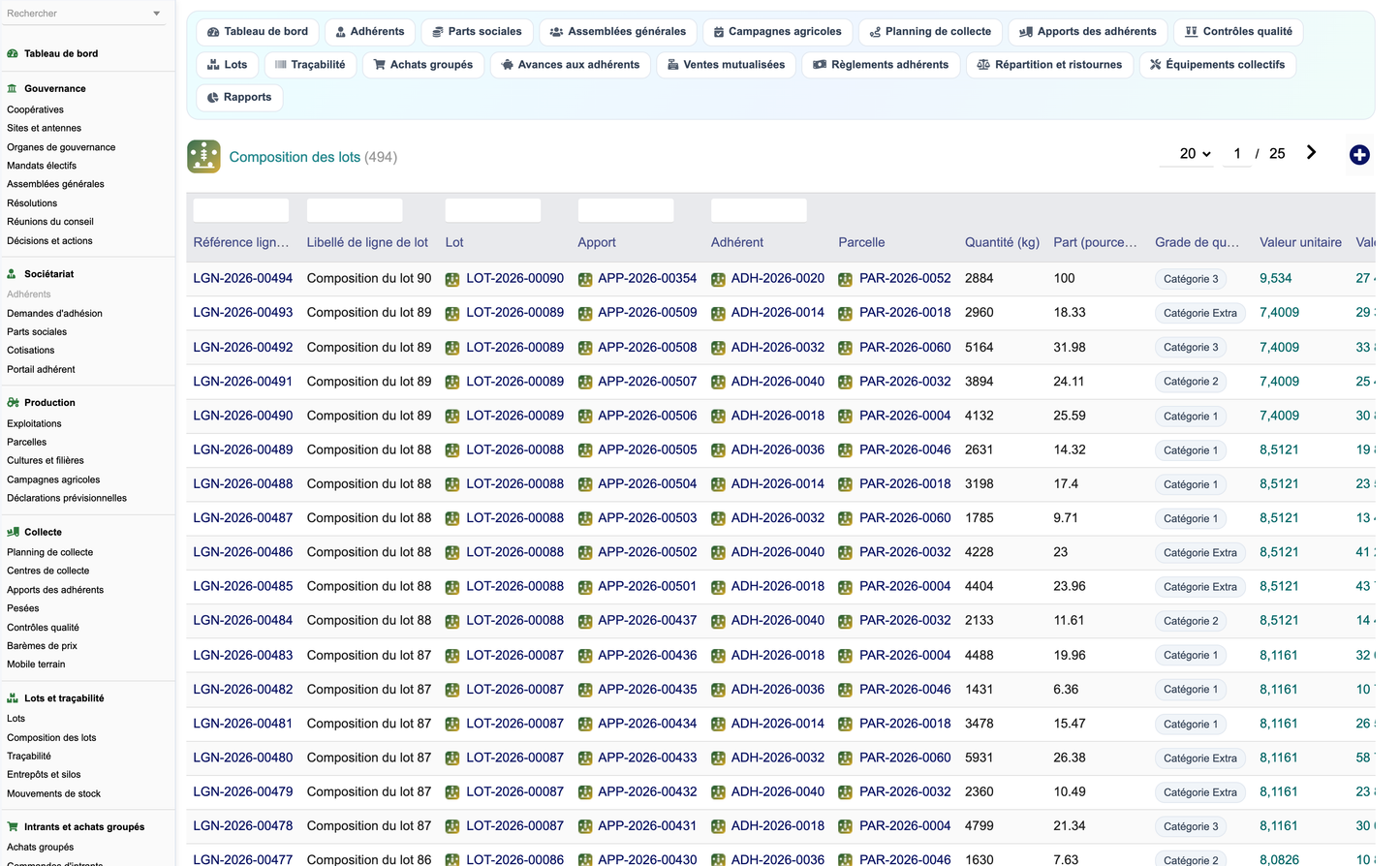Sort by Quantité (kg) column header
1400x866 pixels.
point(1002,242)
